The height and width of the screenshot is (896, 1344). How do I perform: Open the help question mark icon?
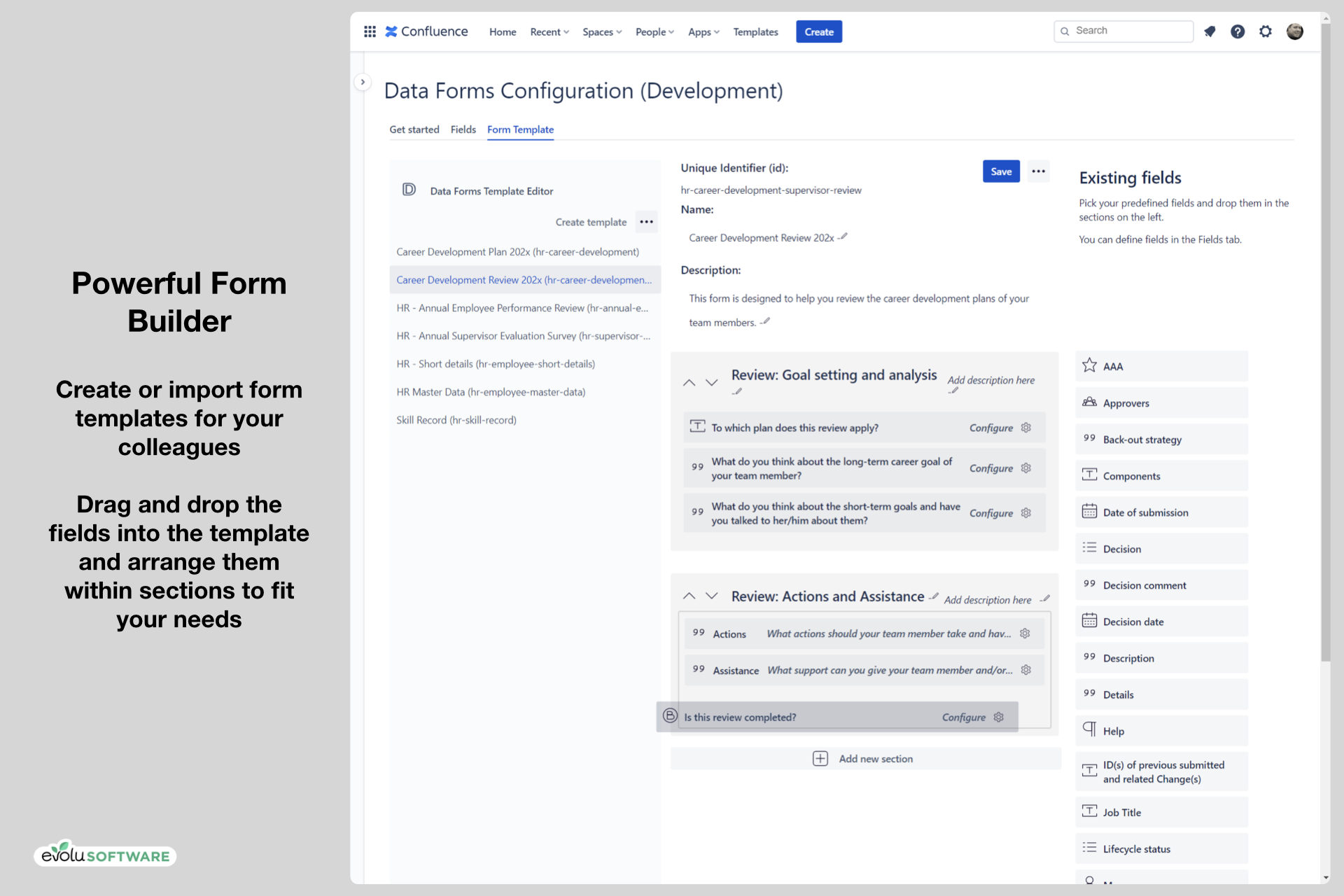tap(1238, 31)
